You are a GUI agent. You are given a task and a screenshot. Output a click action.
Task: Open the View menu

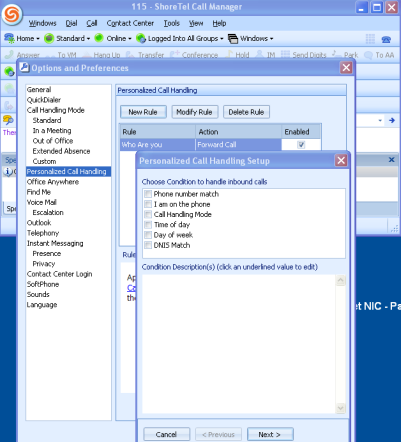click(196, 23)
